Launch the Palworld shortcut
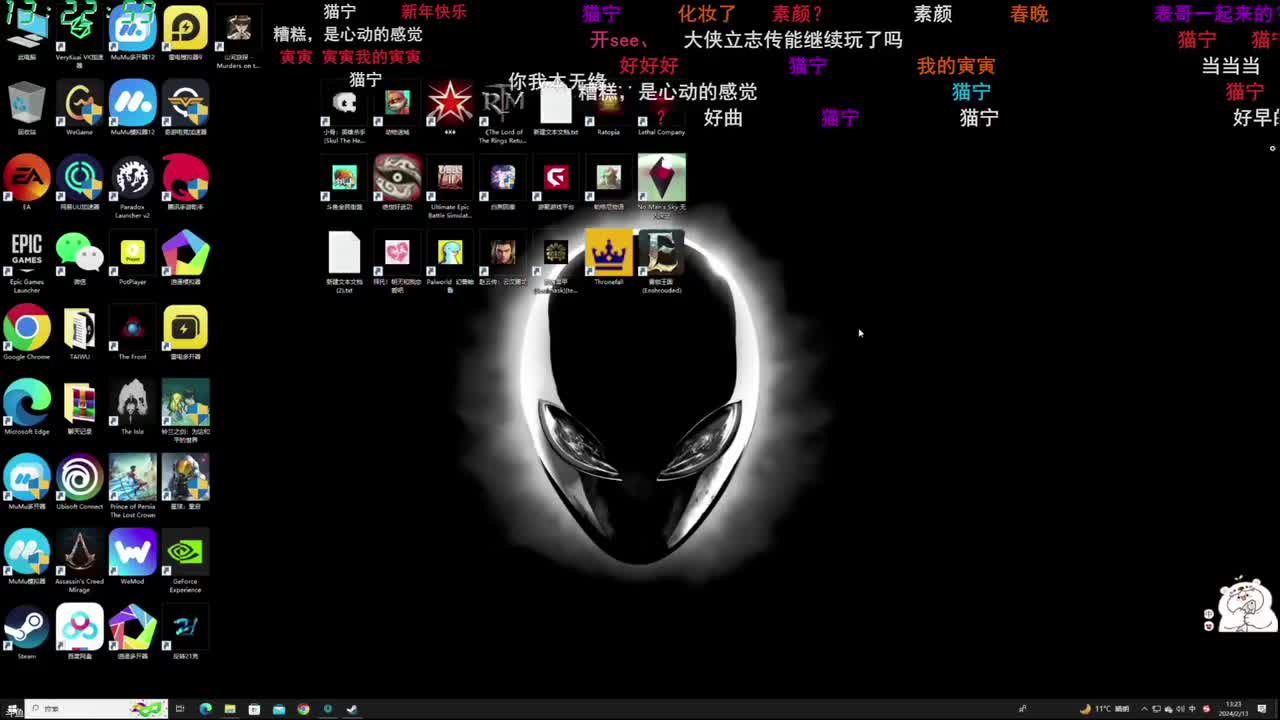Image resolution: width=1280 pixels, height=720 pixels. [450, 262]
